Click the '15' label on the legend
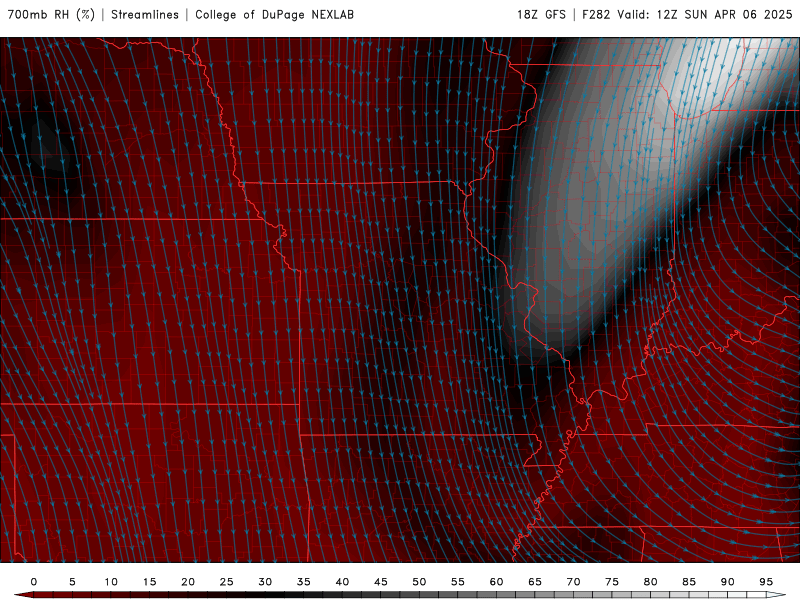Viewport: 800px width, 600px height. click(x=149, y=582)
